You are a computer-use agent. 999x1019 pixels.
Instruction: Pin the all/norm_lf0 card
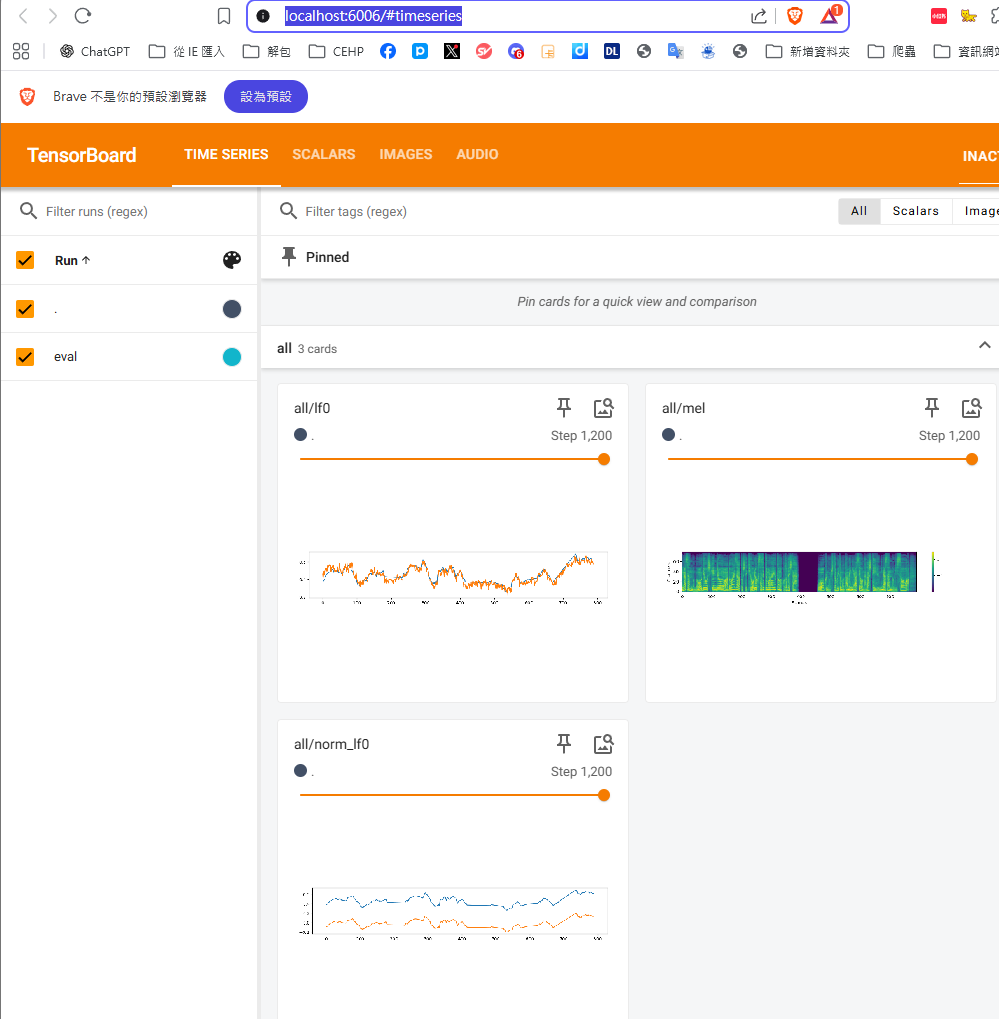[564, 743]
